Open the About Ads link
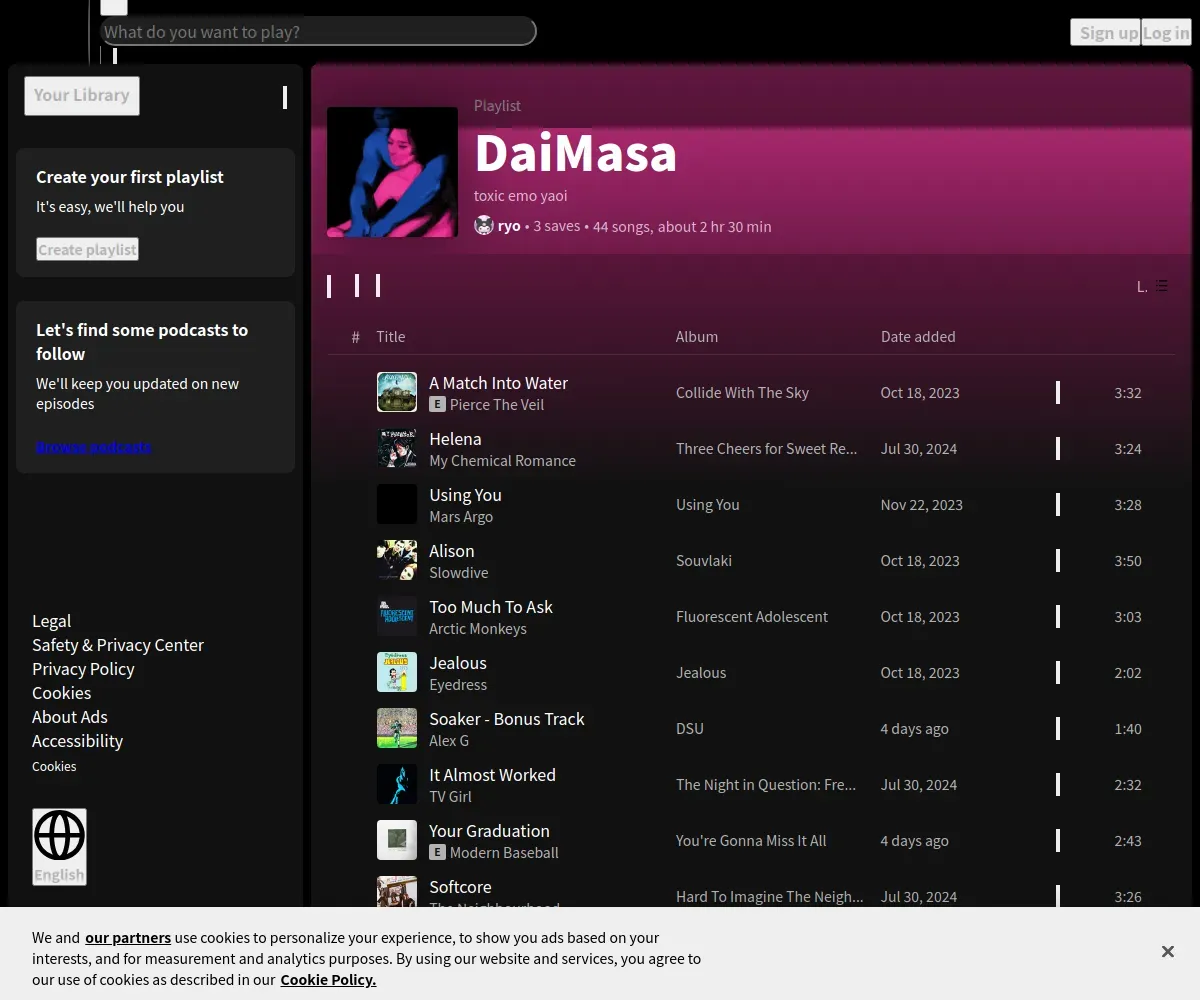 [x=69, y=717]
